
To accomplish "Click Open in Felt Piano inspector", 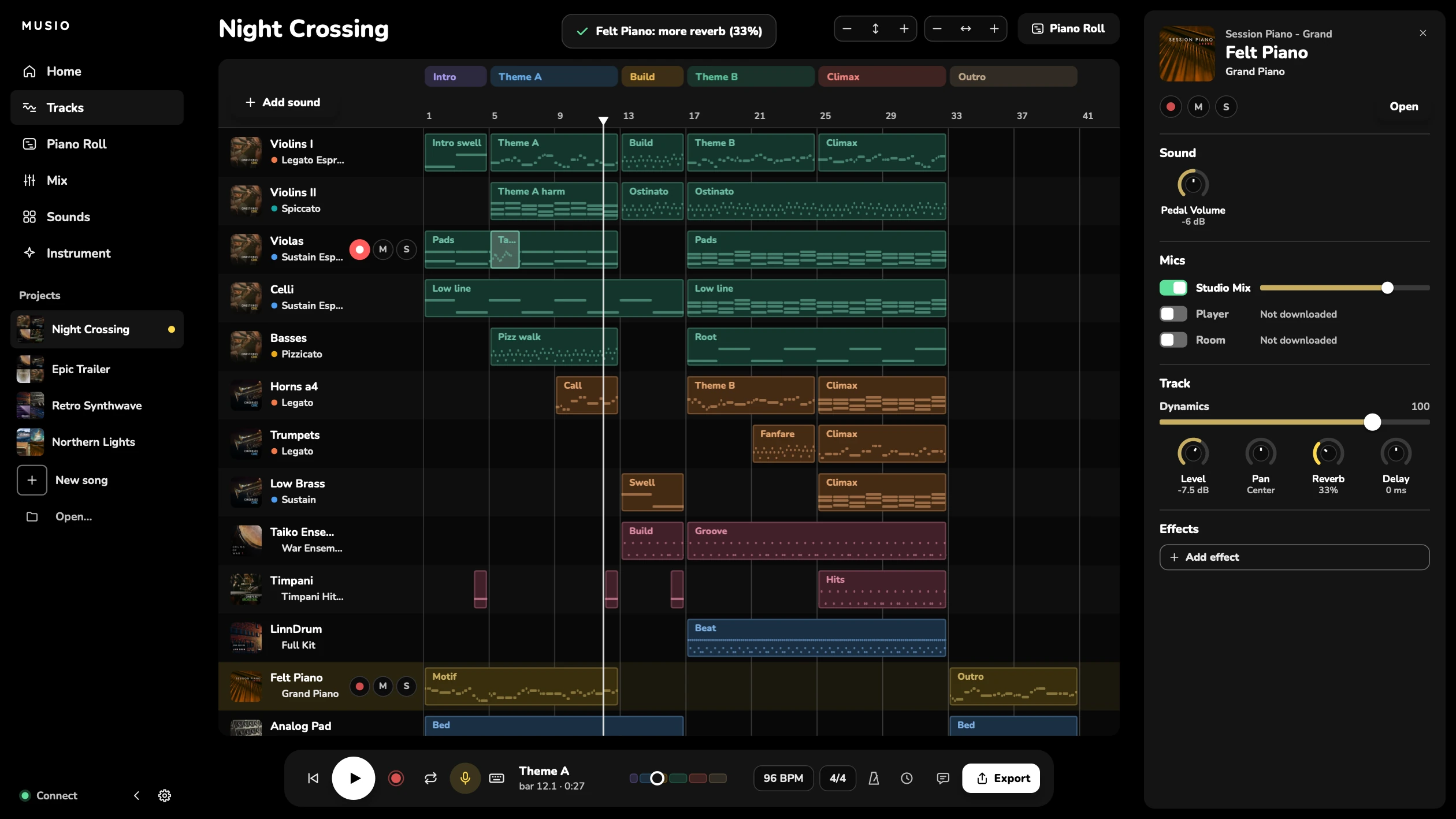I will click(1403, 106).
